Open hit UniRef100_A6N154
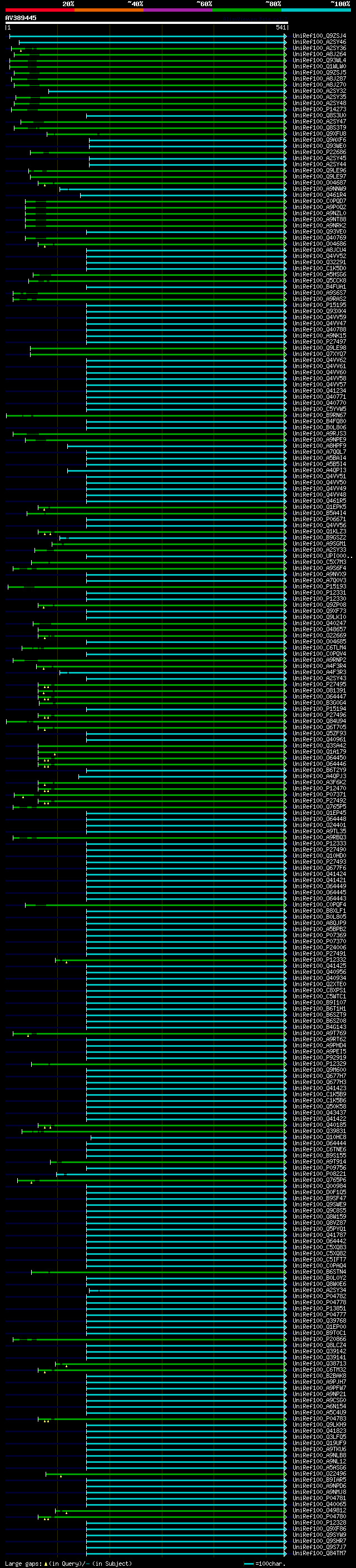Screen dimensions: 356x1568 319,1406
